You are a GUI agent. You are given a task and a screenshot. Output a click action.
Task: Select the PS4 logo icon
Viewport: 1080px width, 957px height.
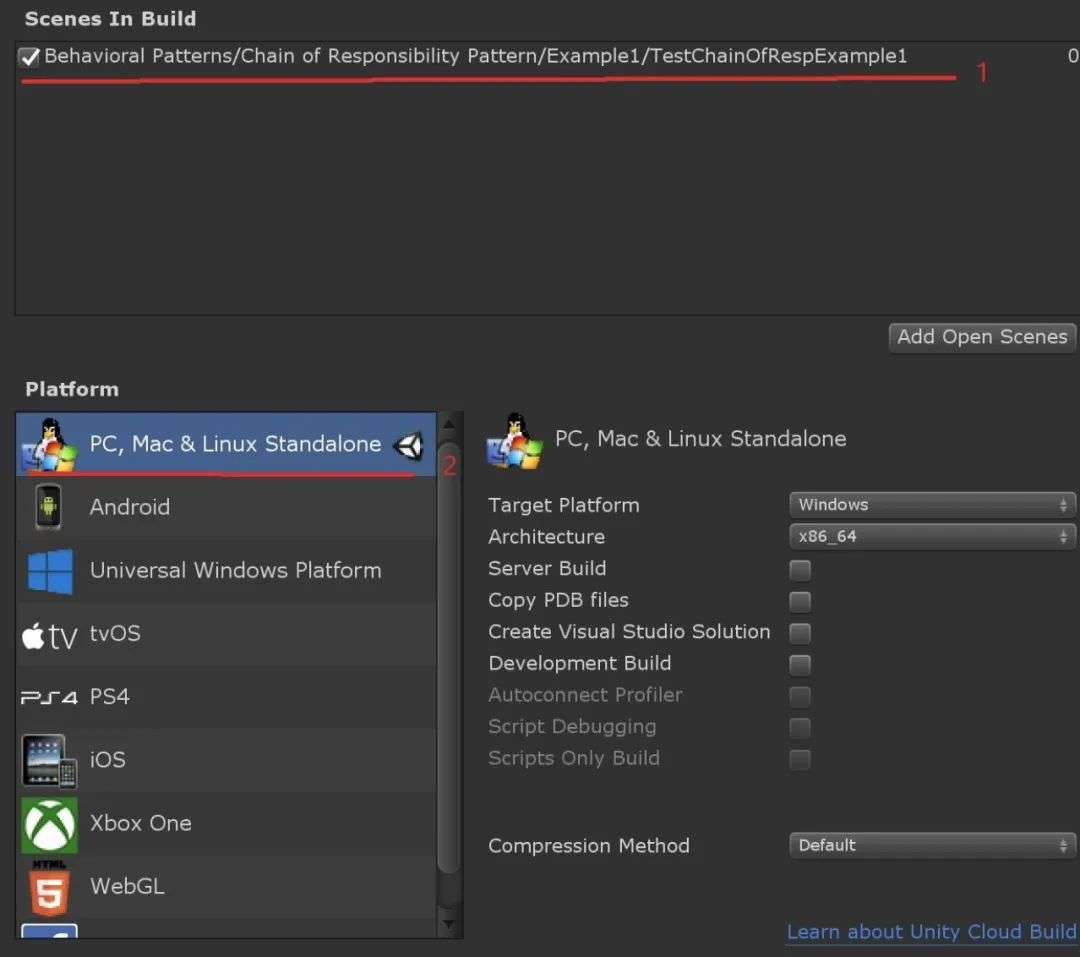[49, 697]
